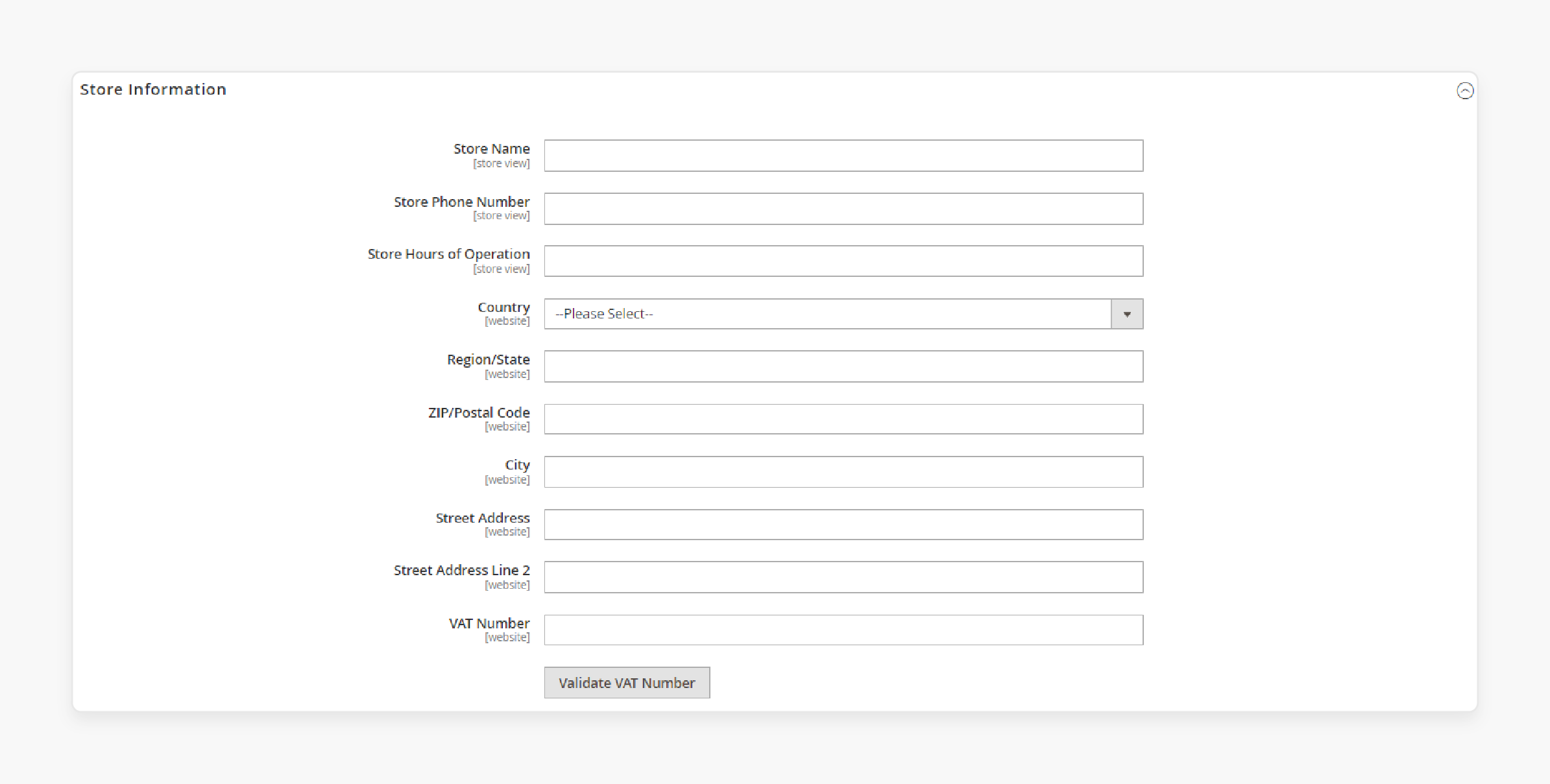Image resolution: width=1550 pixels, height=784 pixels.
Task: Click the VAT Number label
Action: tap(489, 623)
